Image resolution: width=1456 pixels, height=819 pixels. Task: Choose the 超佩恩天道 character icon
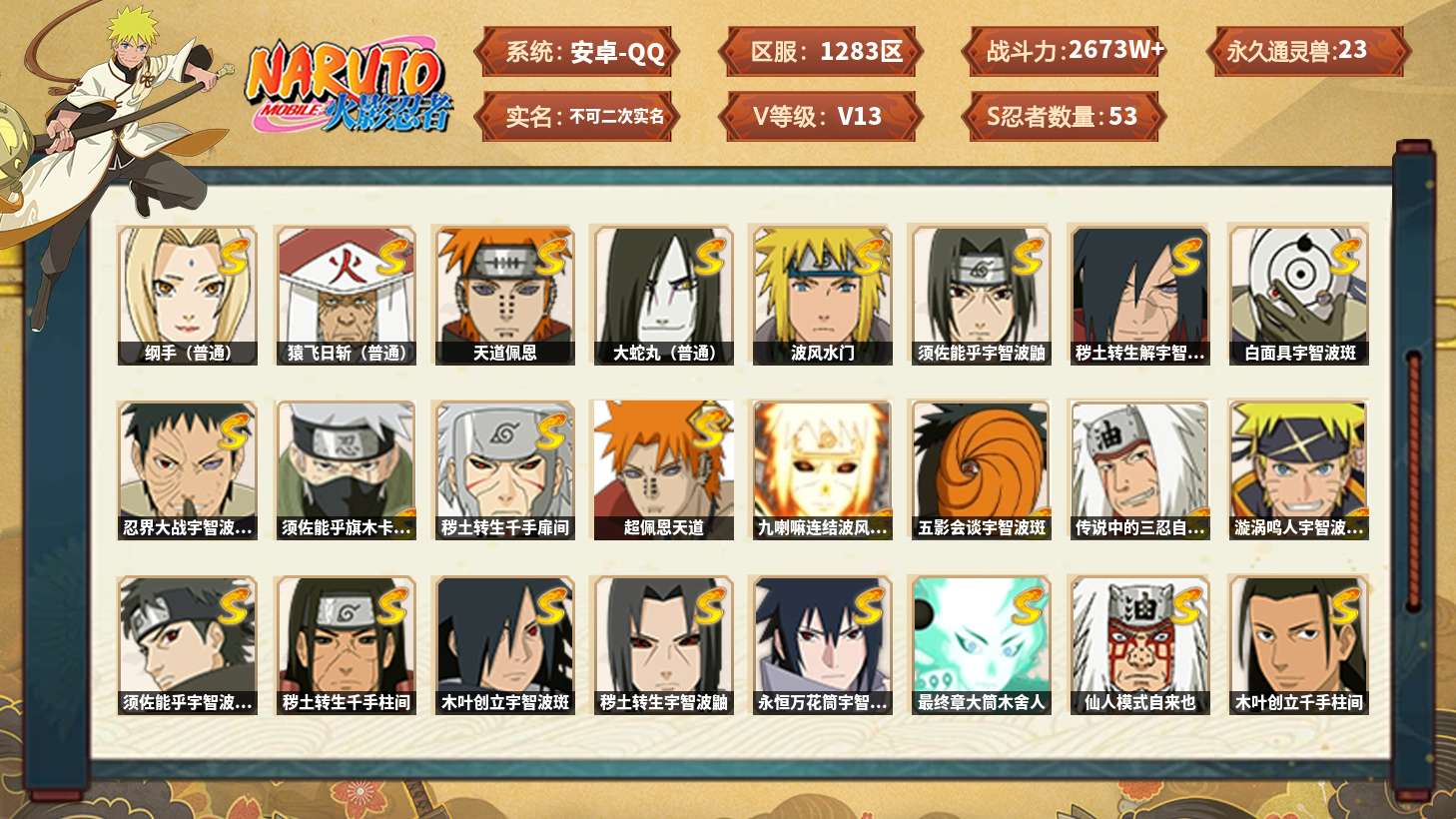(x=663, y=470)
